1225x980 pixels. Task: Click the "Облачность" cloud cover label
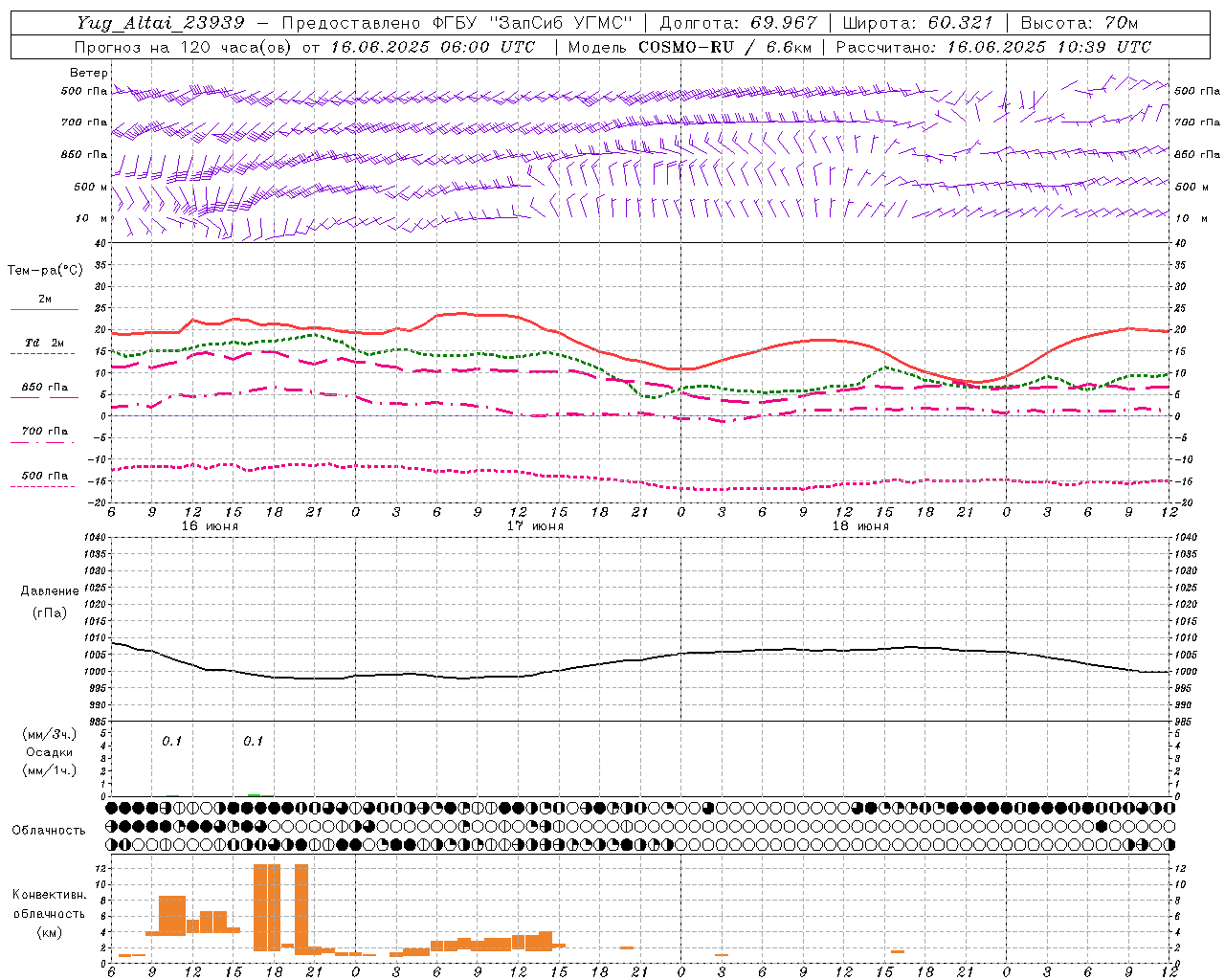coord(49,831)
